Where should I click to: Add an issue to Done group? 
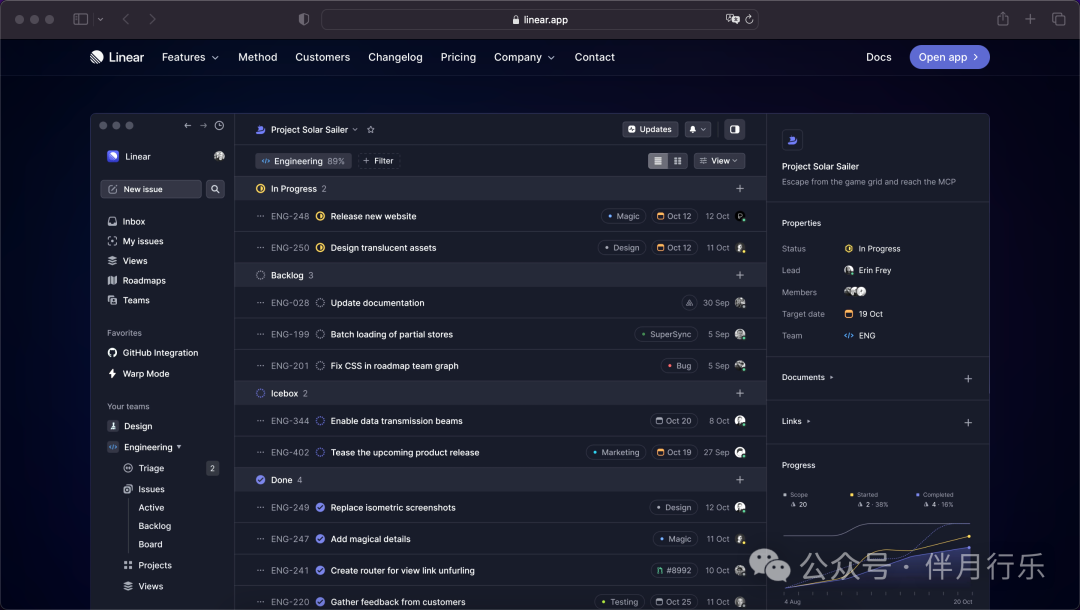pos(740,480)
